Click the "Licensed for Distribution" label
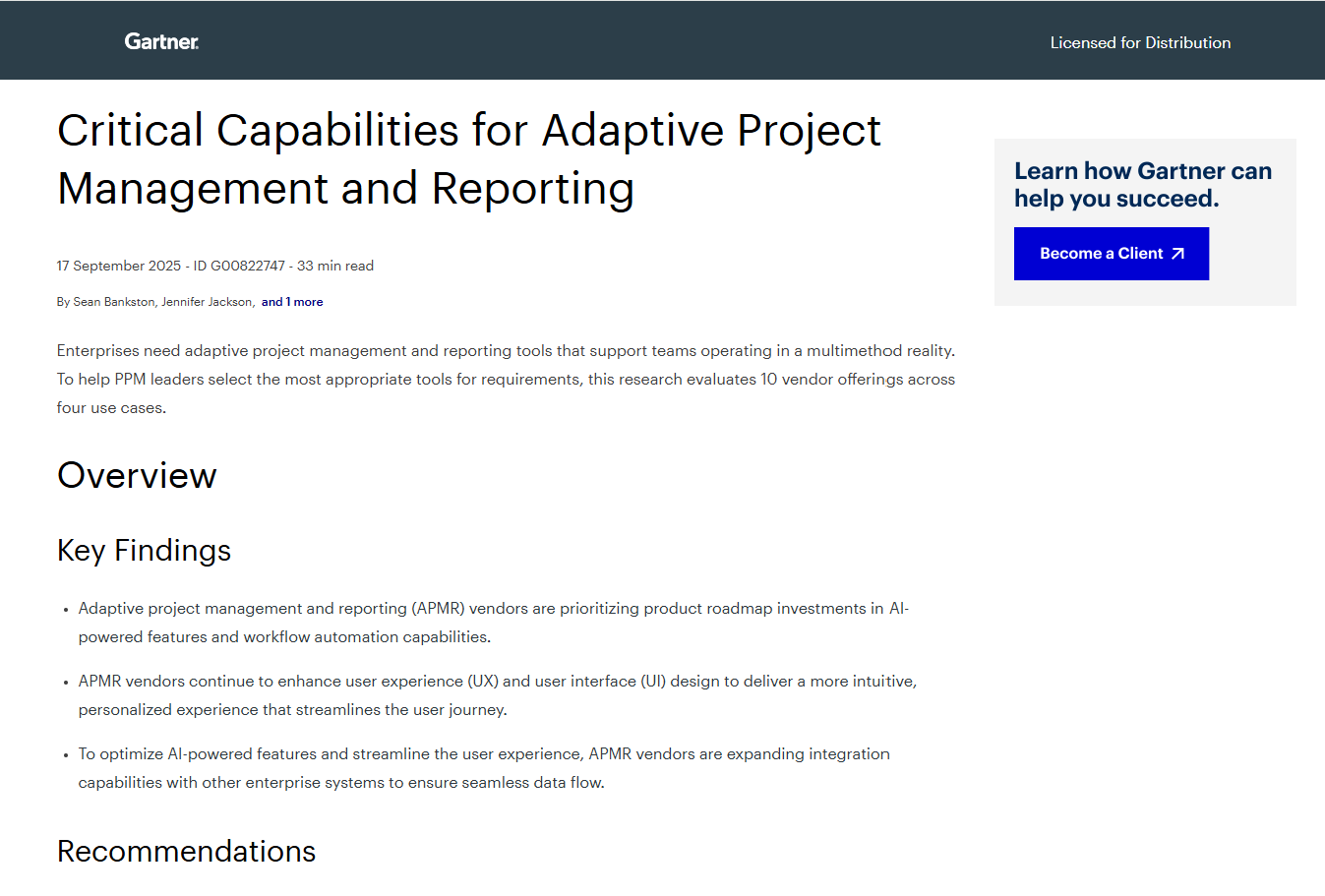 click(x=1140, y=42)
